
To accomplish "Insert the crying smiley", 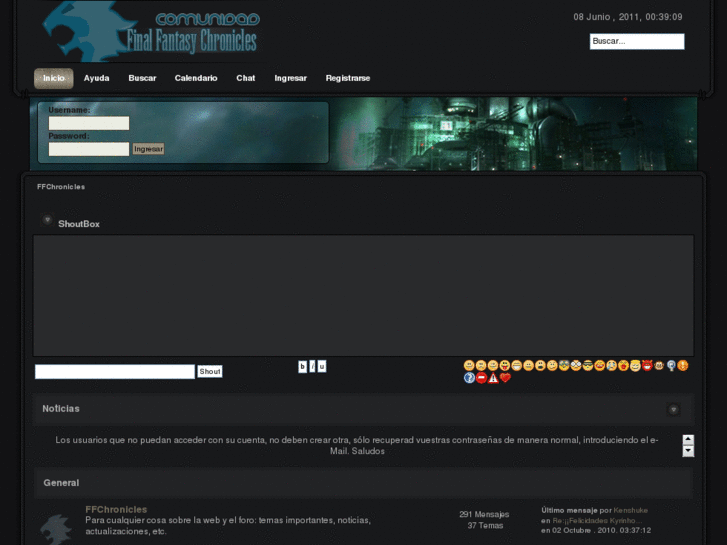I will [612, 365].
